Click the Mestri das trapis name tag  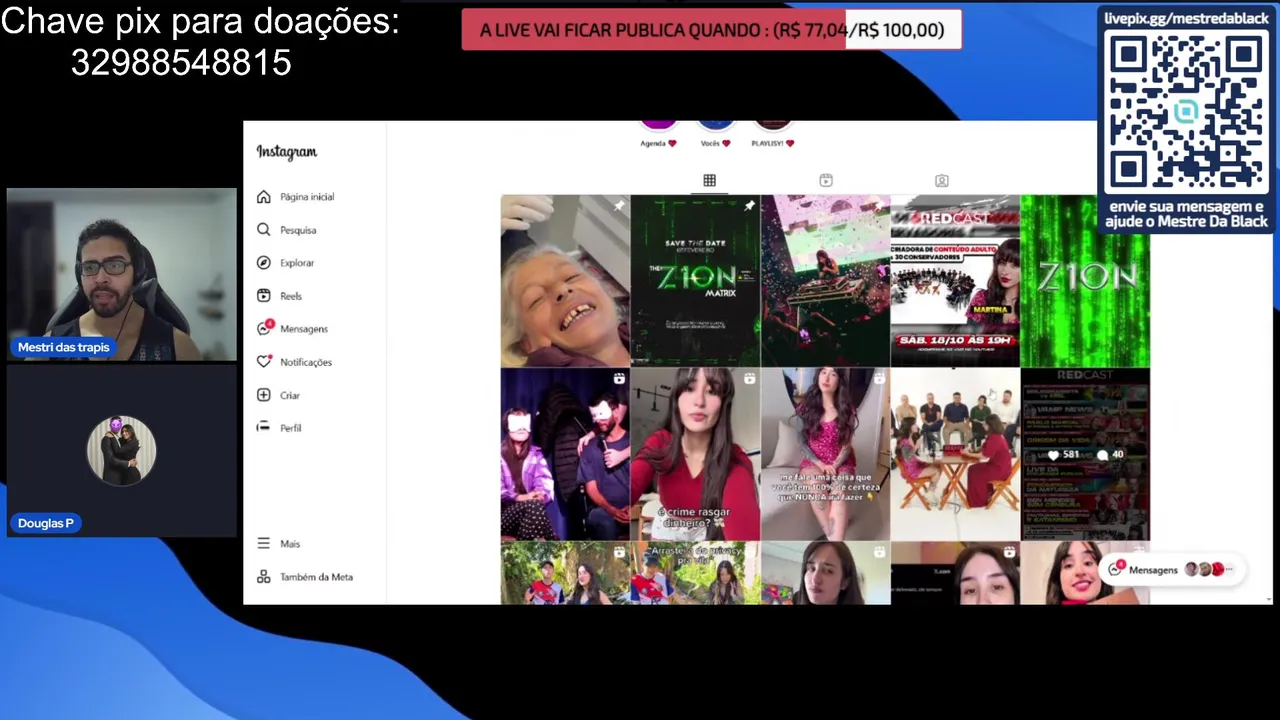(63, 347)
